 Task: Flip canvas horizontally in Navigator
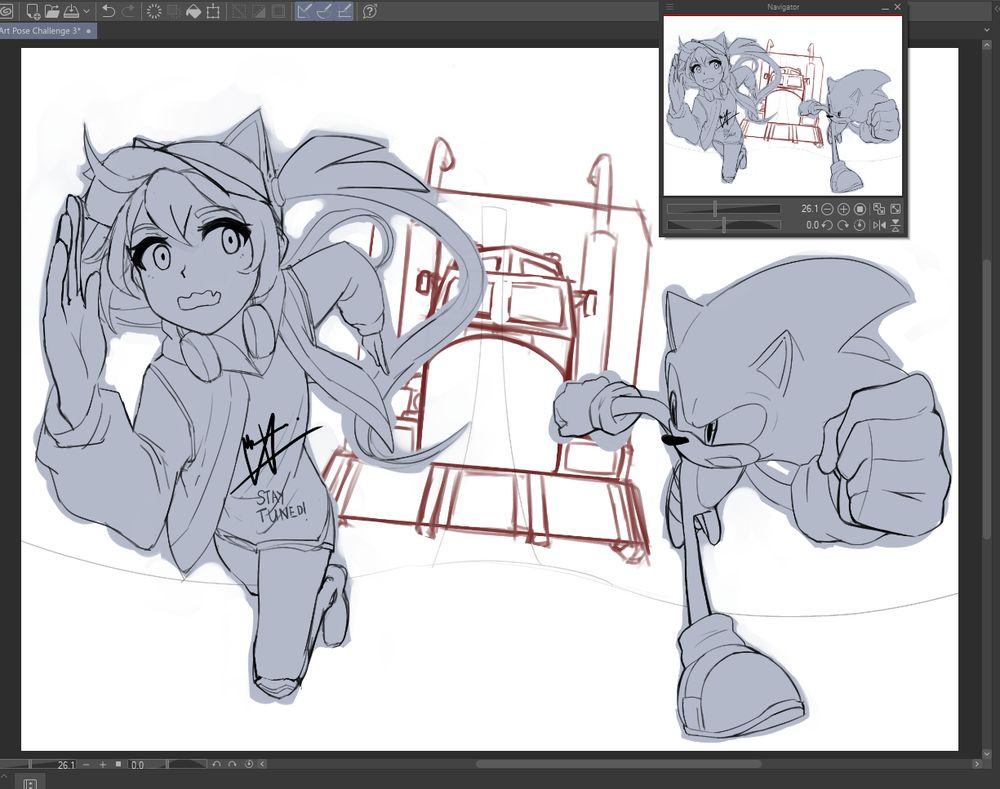pyautogui.click(x=879, y=225)
